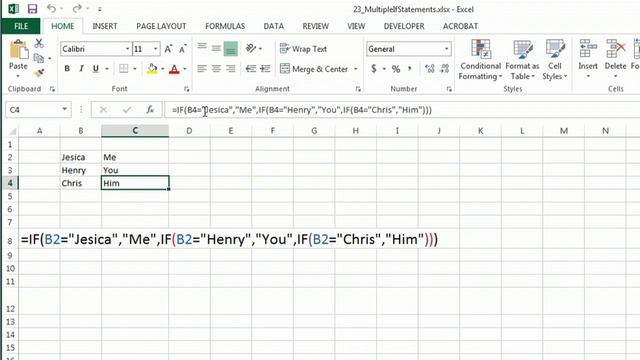Open the Alignment dialog launcher
The height and width of the screenshot is (360, 640).
point(358,89)
